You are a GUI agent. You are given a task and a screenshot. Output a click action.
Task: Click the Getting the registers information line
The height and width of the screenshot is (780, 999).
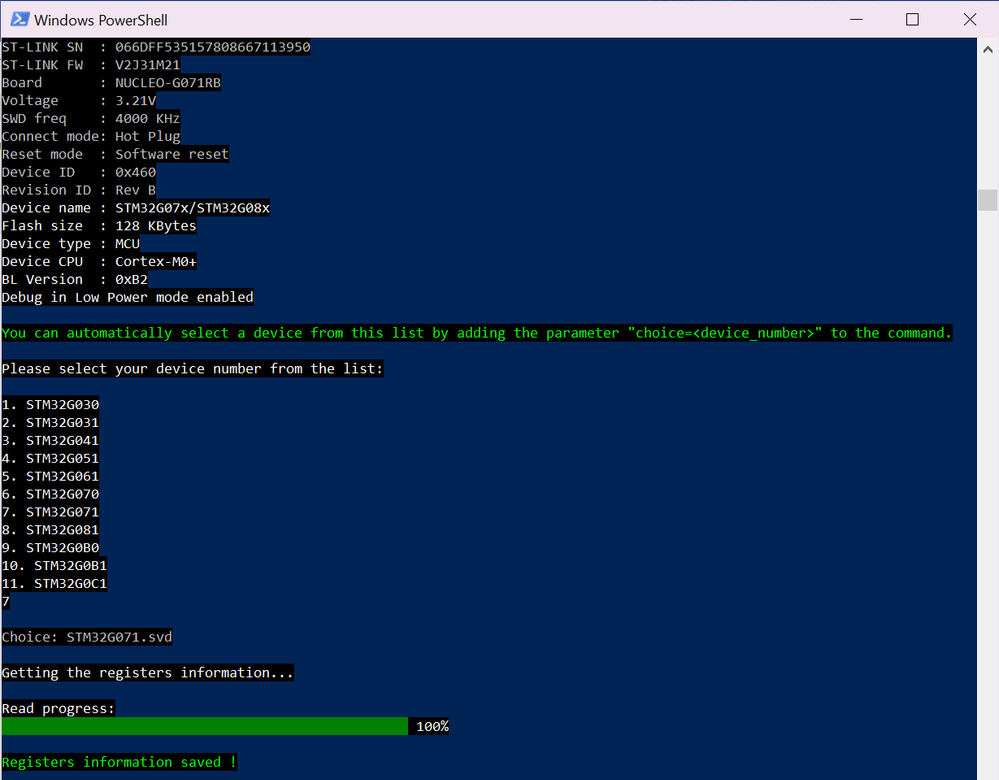click(x=148, y=672)
